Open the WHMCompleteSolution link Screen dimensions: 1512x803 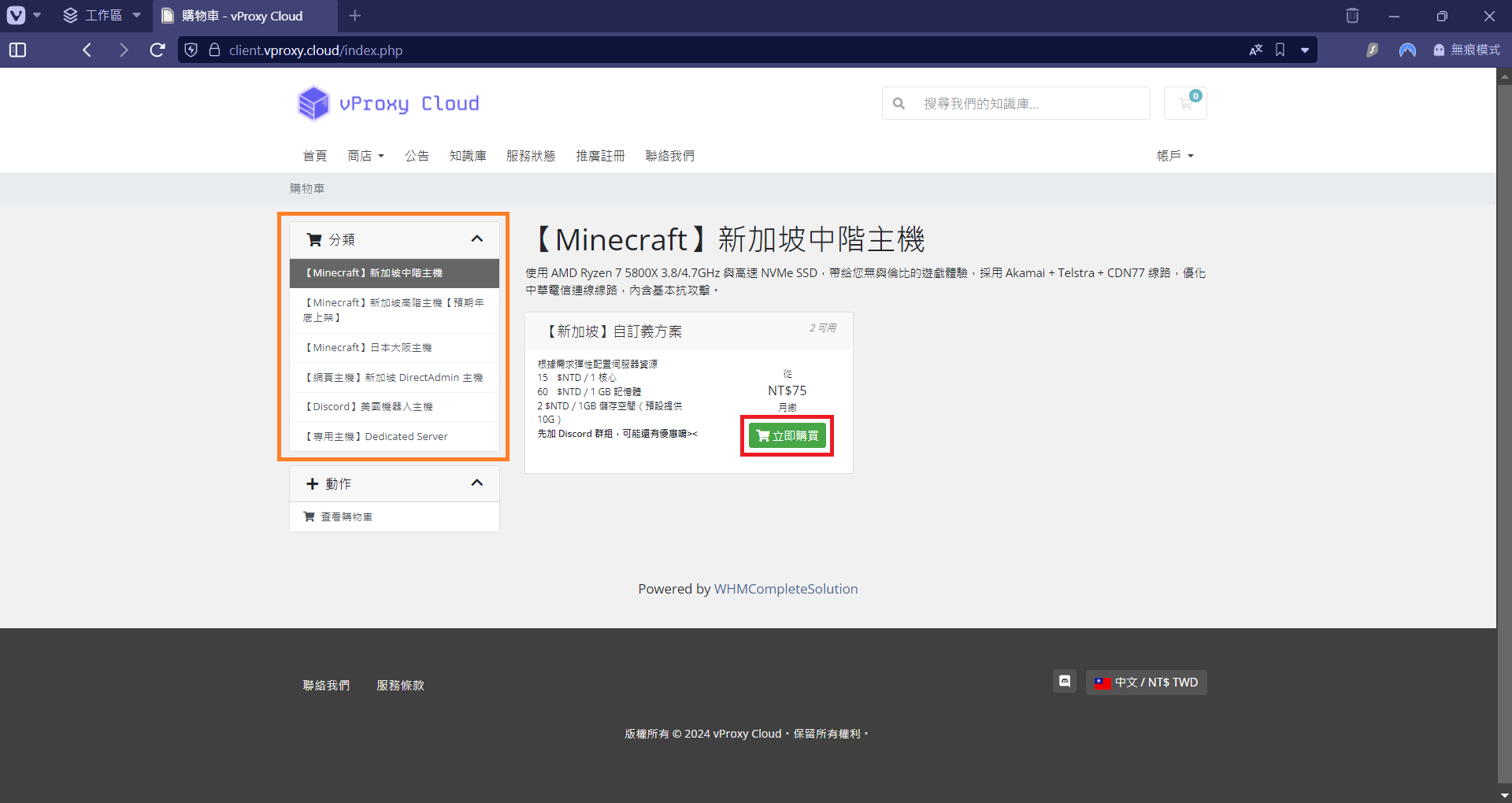tap(786, 589)
